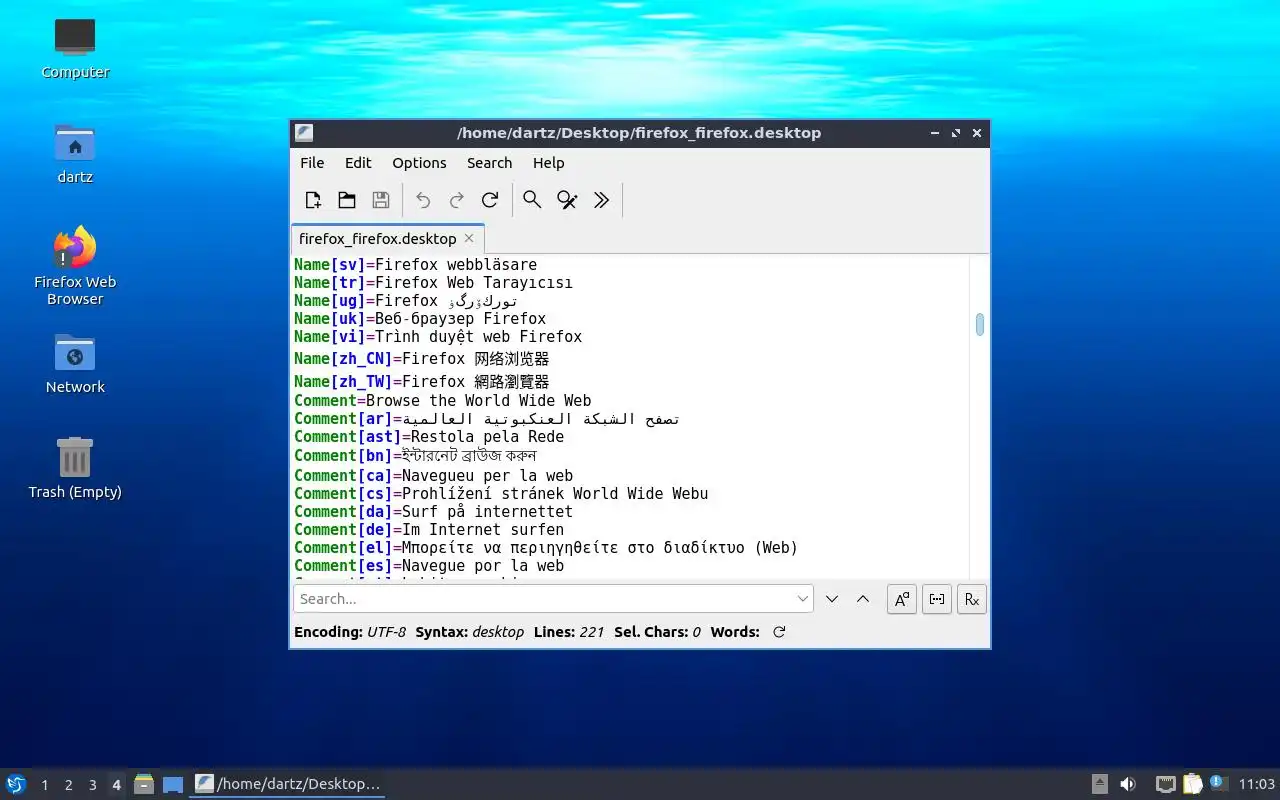The height and width of the screenshot is (800, 1280).
Task: Minimize the editor window
Action: pyautogui.click(x=935, y=133)
